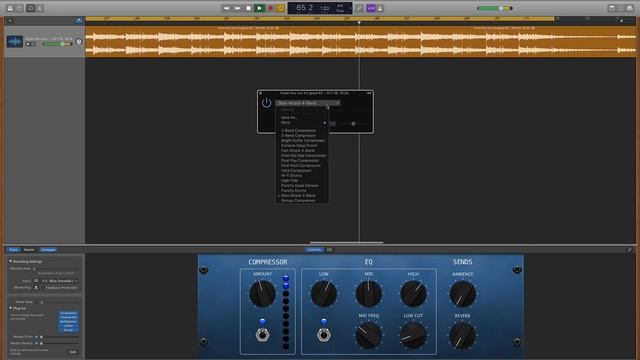The image size is (640, 360).
Task: Open the Compressor plug-in slot
Action: [x=68, y=313]
